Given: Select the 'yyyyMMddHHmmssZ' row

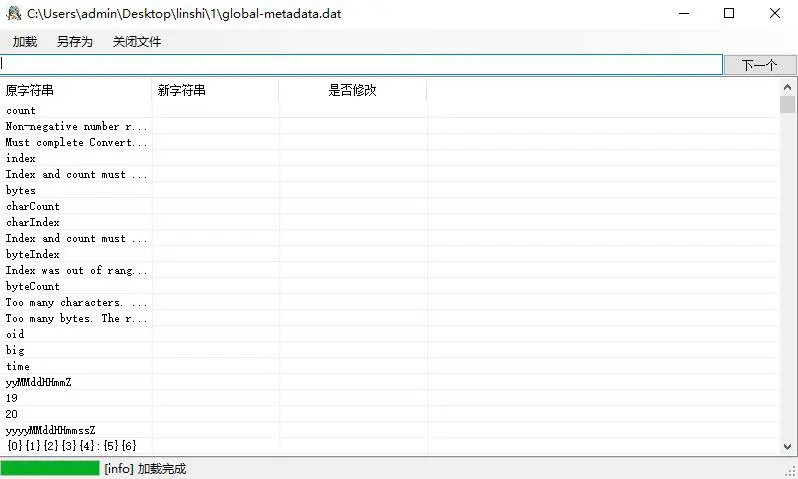Looking at the screenshot, I should 389,430.
